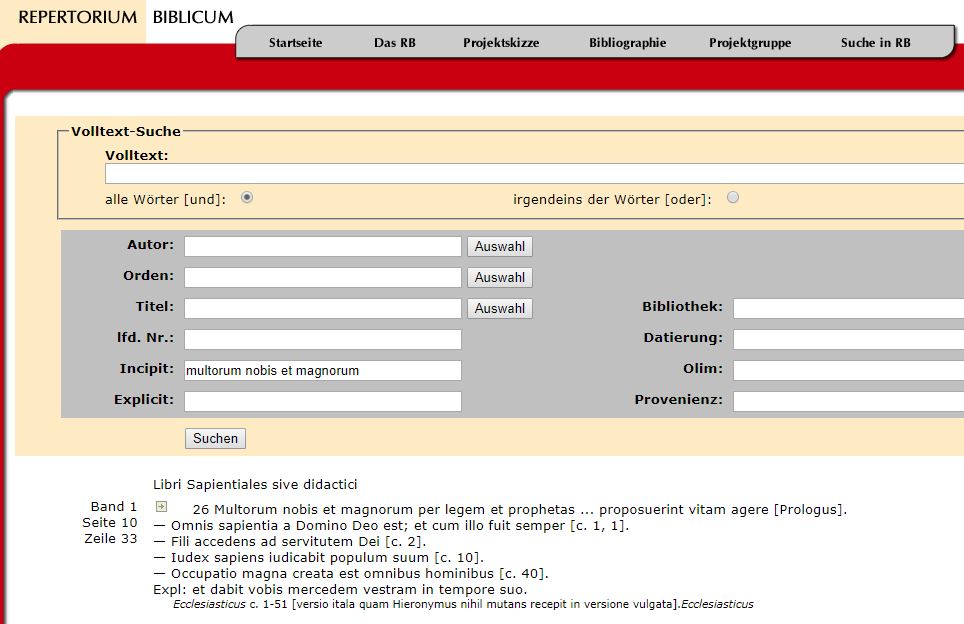Screen dimensions: 964x624
Task: Click the Auswahl button next to Orden
Action: click(x=500, y=277)
